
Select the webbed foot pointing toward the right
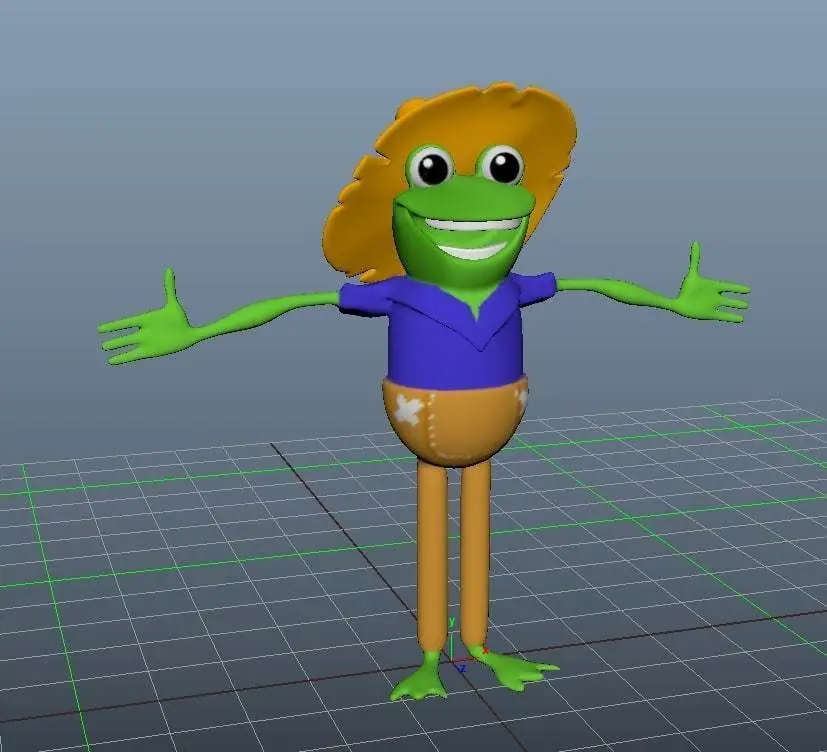514,669
